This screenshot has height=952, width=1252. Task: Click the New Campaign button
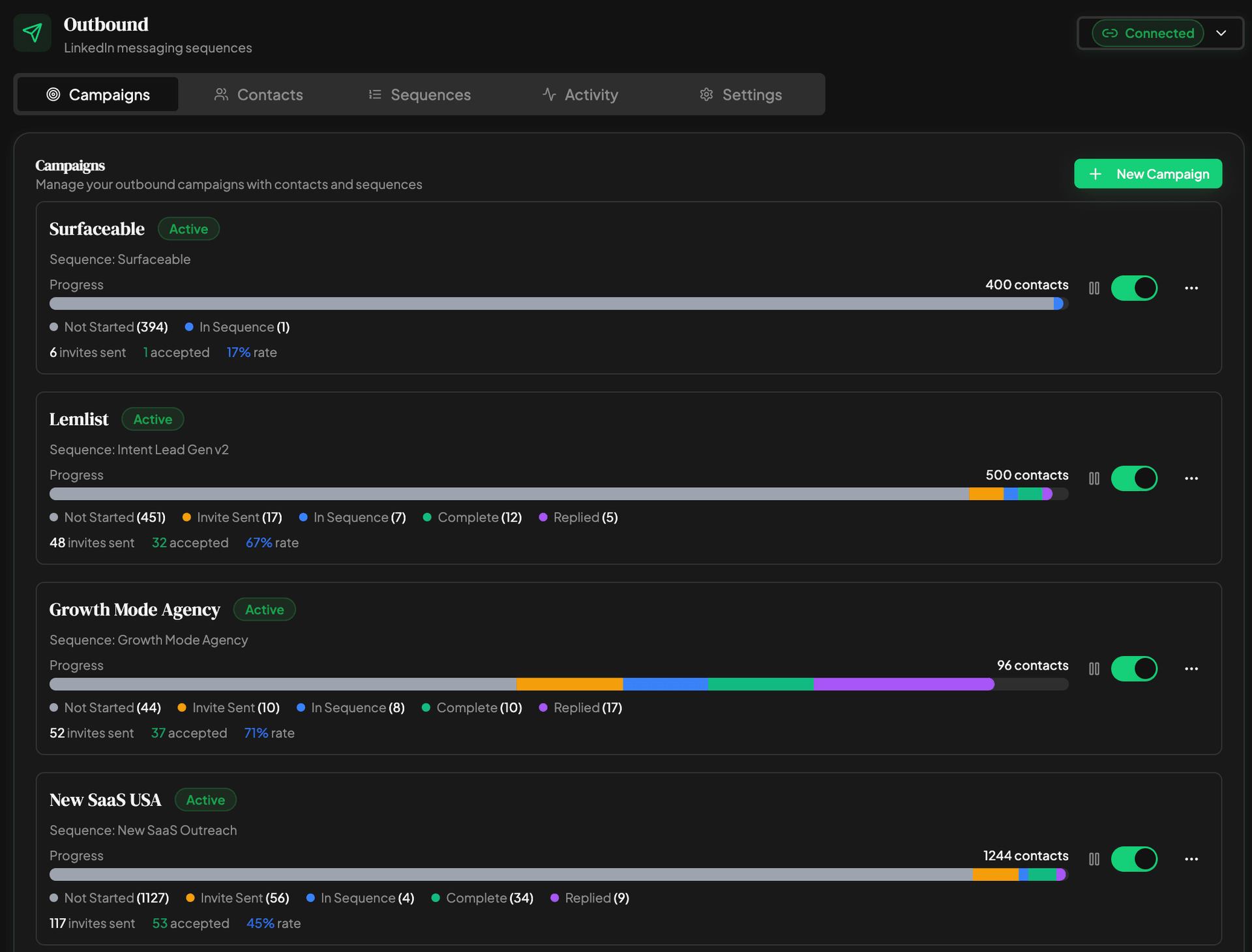pyautogui.click(x=1148, y=173)
